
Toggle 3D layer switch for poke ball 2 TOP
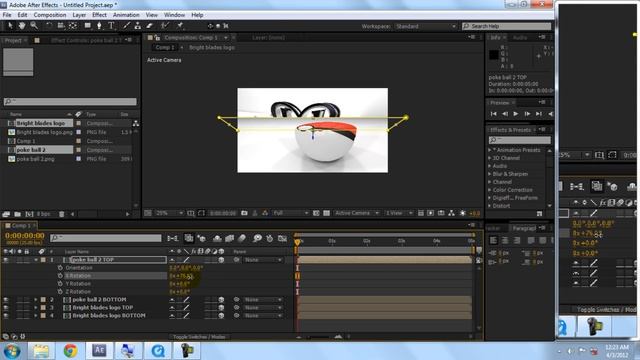click(221, 260)
